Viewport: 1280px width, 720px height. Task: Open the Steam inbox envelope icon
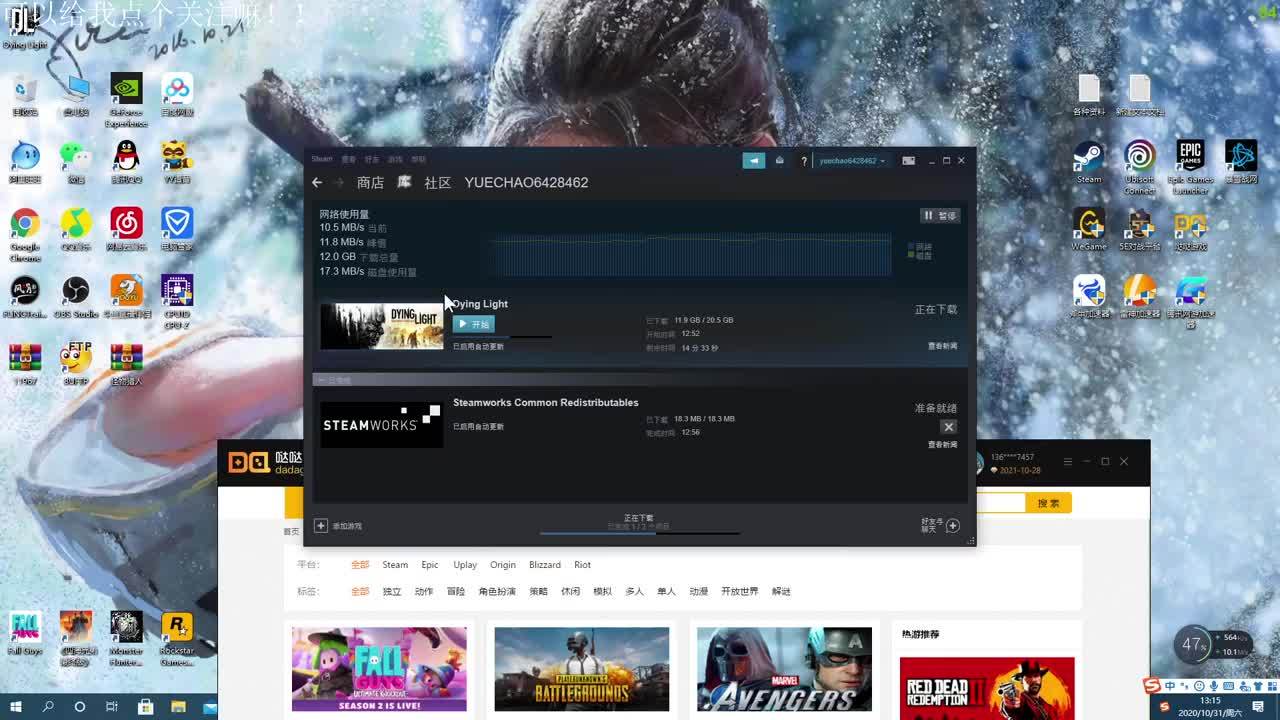779,161
